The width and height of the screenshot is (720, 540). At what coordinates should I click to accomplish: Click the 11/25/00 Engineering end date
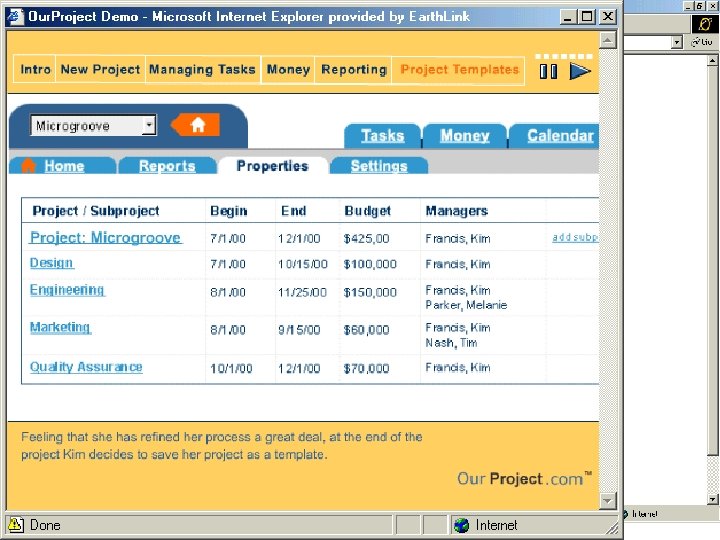click(x=302, y=292)
